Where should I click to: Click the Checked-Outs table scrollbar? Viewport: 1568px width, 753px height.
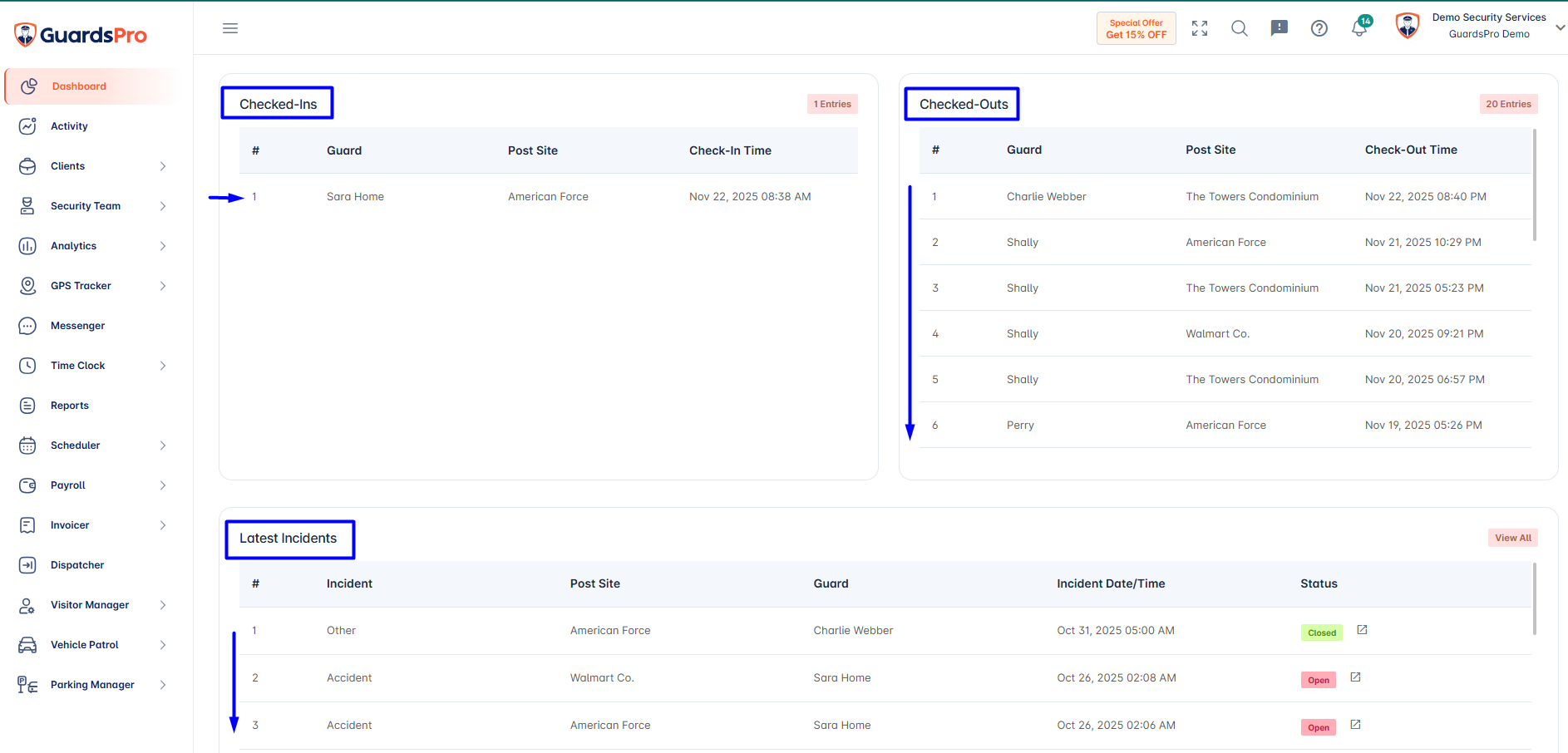tap(1535, 185)
